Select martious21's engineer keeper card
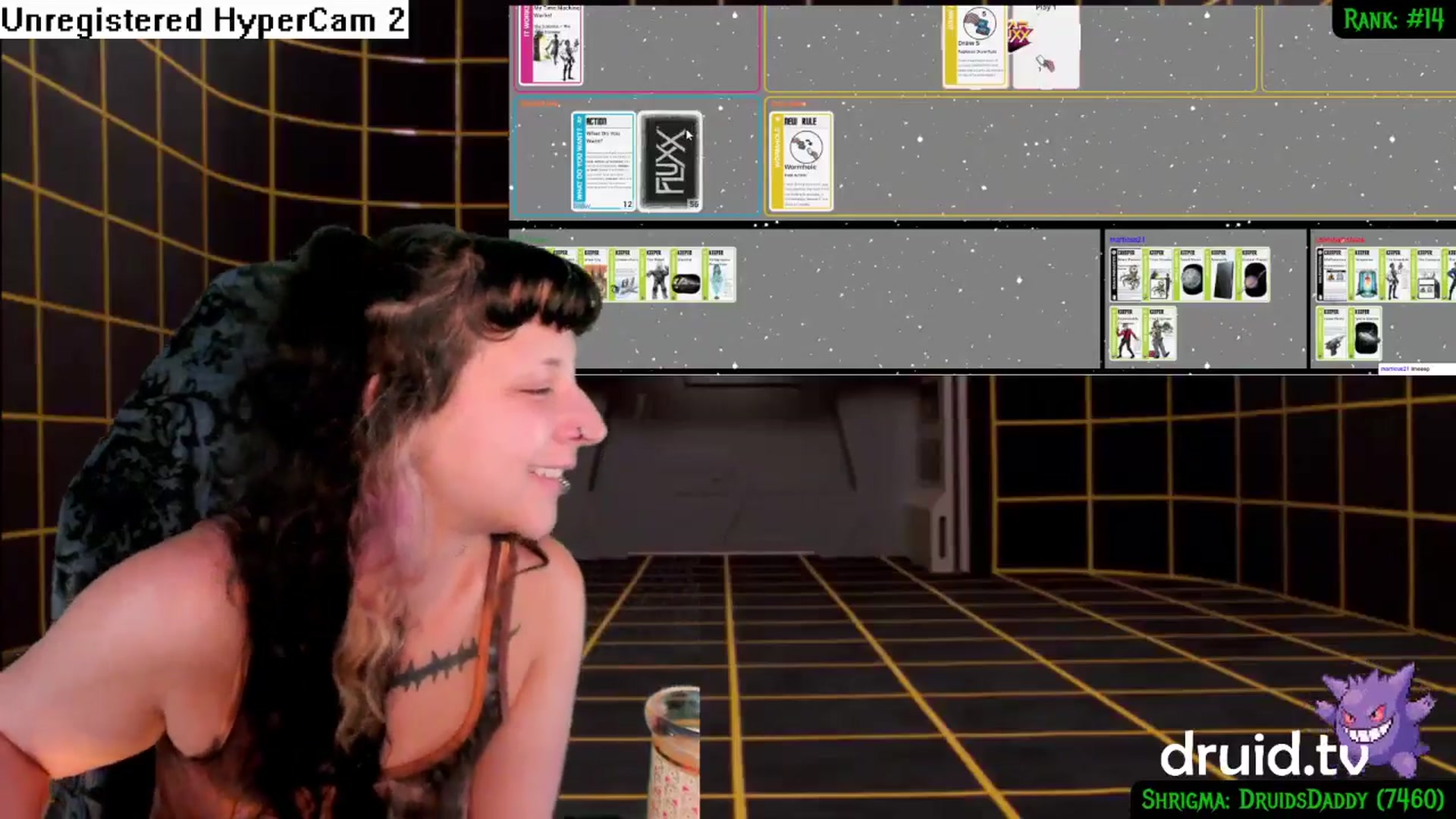This screenshot has width=1456, height=819. coord(1159,334)
